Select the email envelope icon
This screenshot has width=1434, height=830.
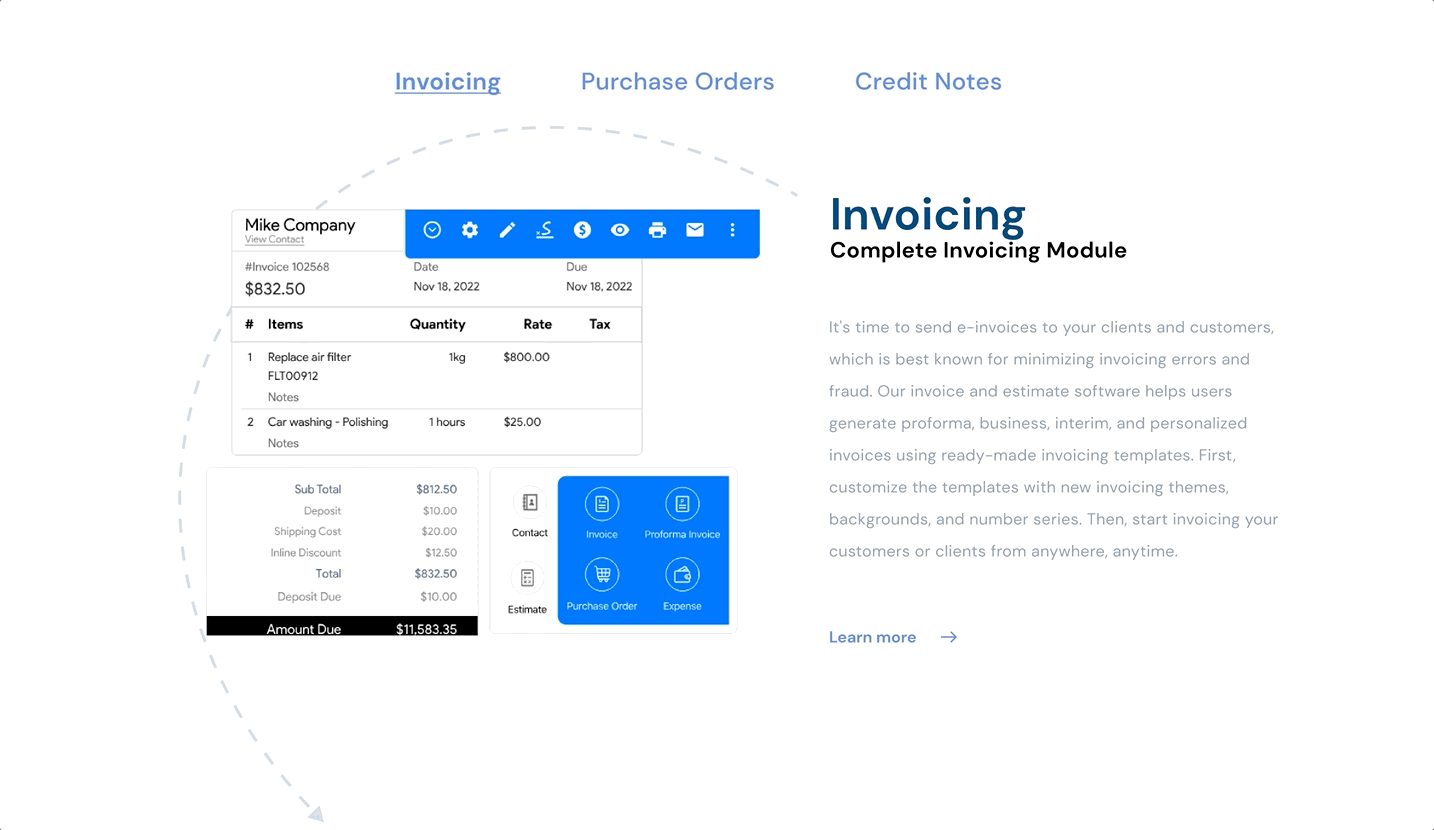[694, 230]
